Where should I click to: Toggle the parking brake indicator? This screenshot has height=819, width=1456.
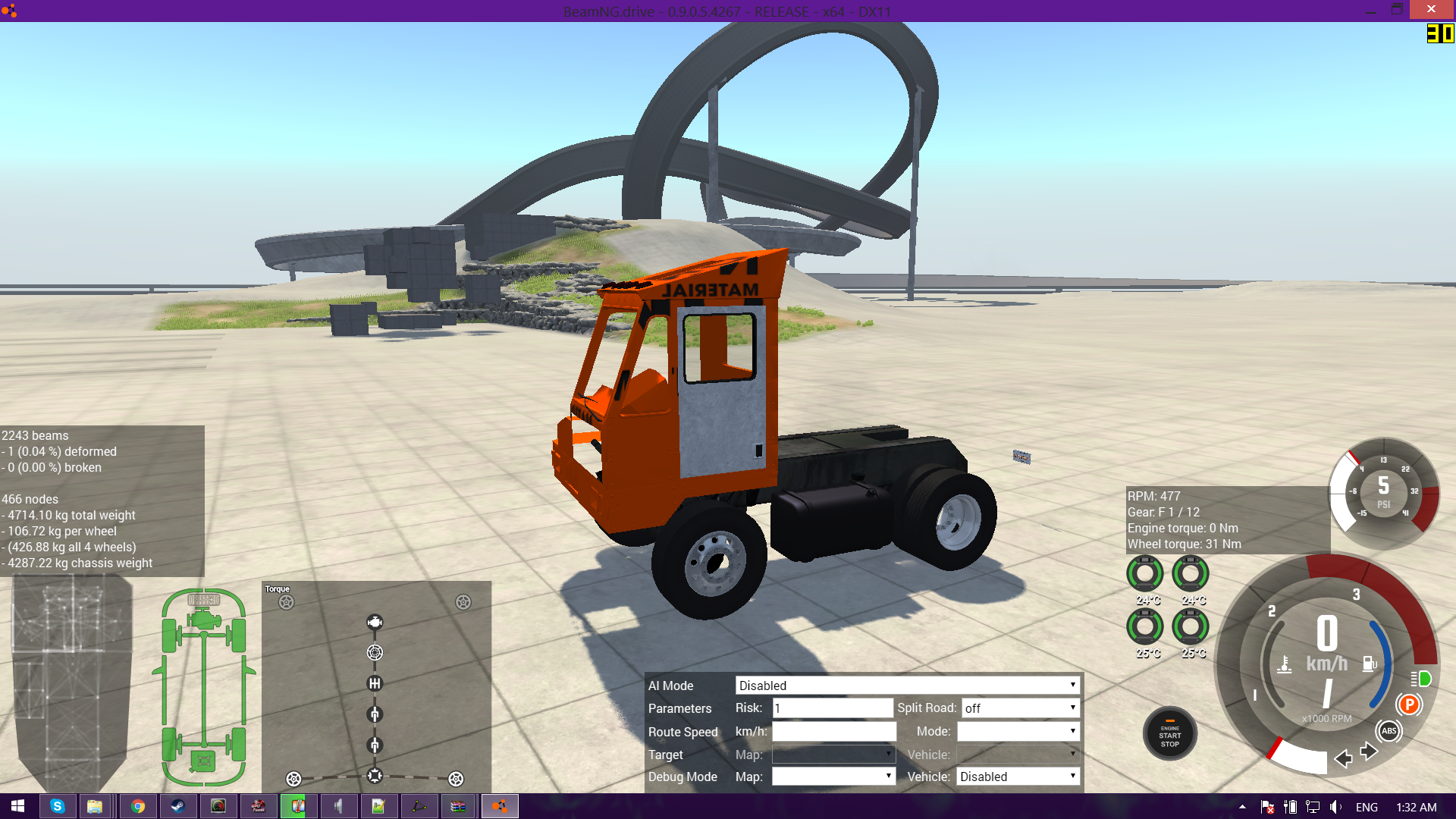[1409, 704]
